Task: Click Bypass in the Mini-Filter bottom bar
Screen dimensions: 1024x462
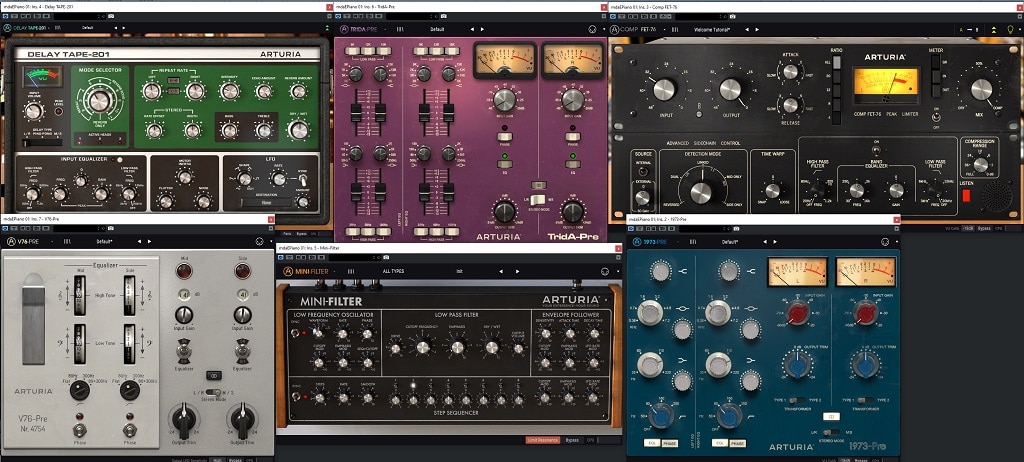Action: pos(572,440)
